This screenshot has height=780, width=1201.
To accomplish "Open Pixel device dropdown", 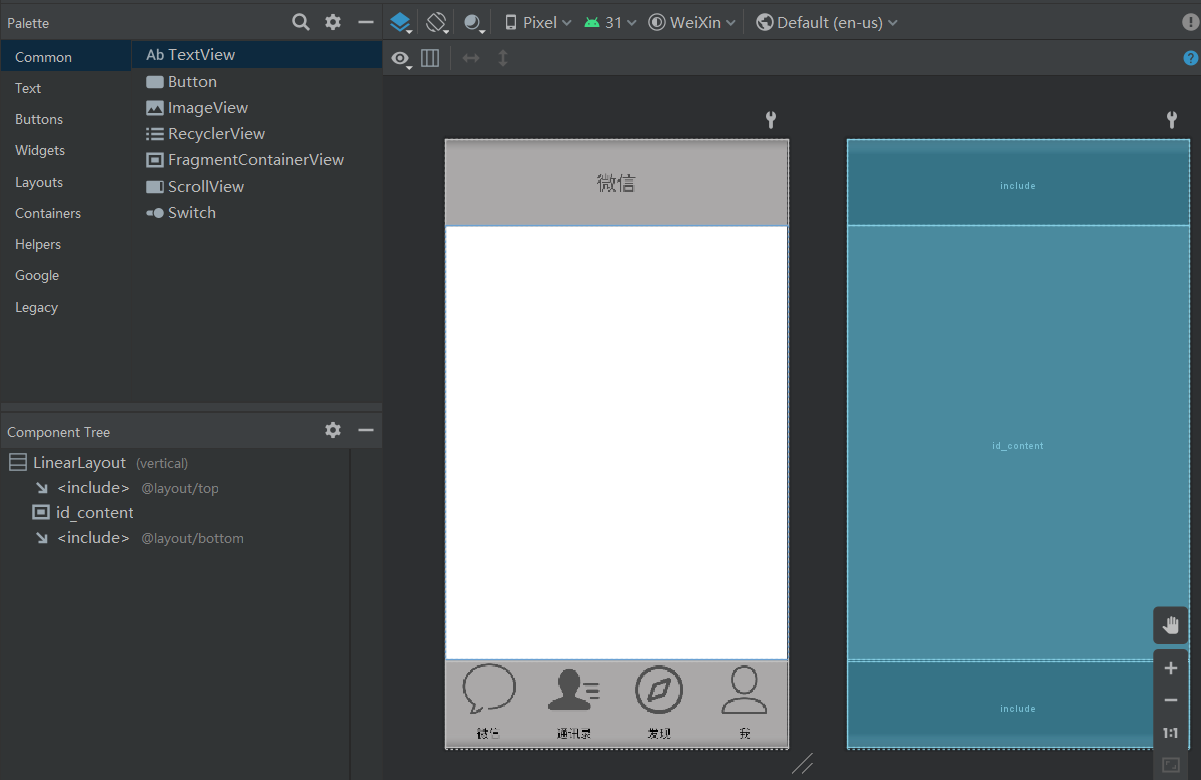I will tap(538, 22).
